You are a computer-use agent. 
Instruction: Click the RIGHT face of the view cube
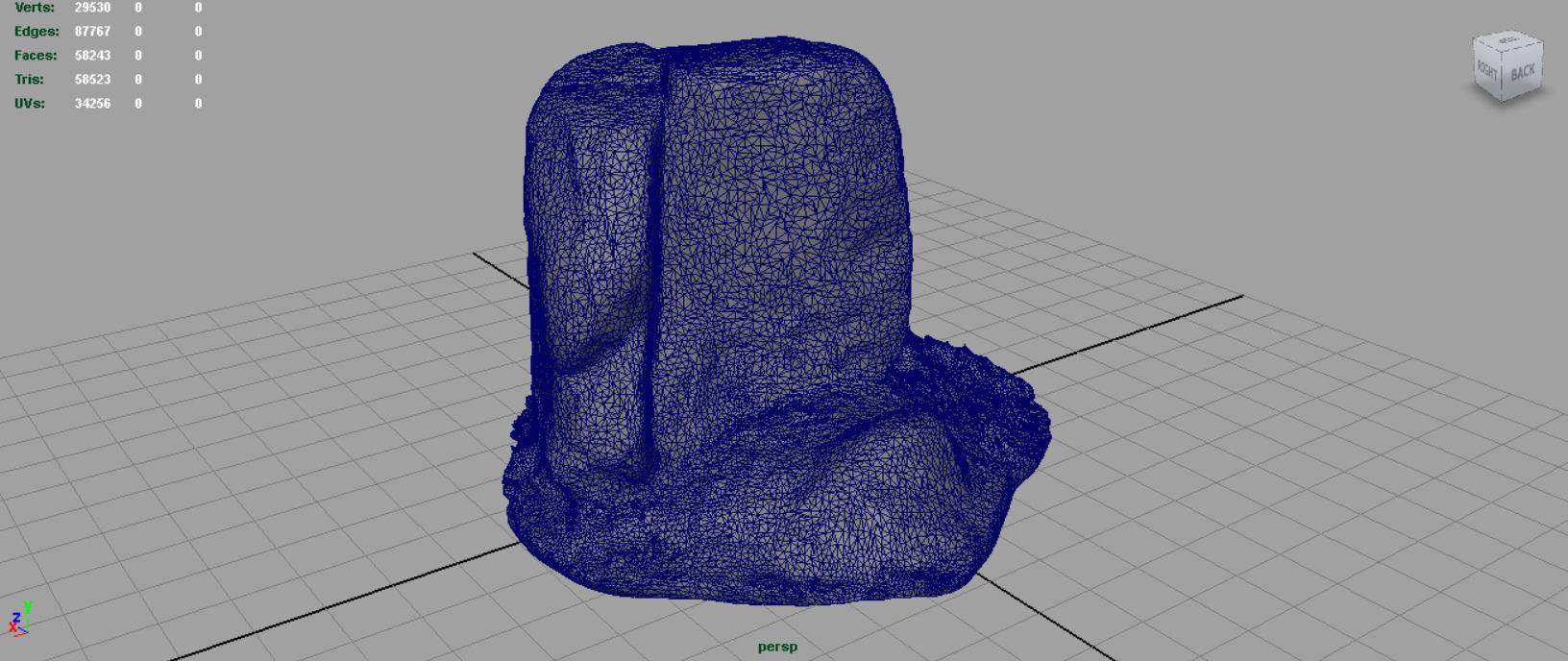(x=1487, y=70)
